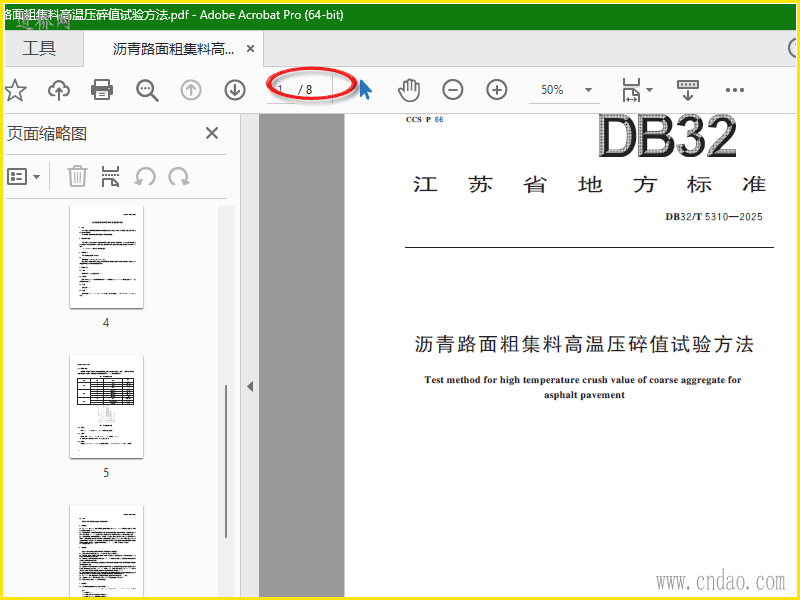Image resolution: width=800 pixels, height=600 pixels.
Task: Click the 江苏省地方标准 heading
Action: pos(589,184)
